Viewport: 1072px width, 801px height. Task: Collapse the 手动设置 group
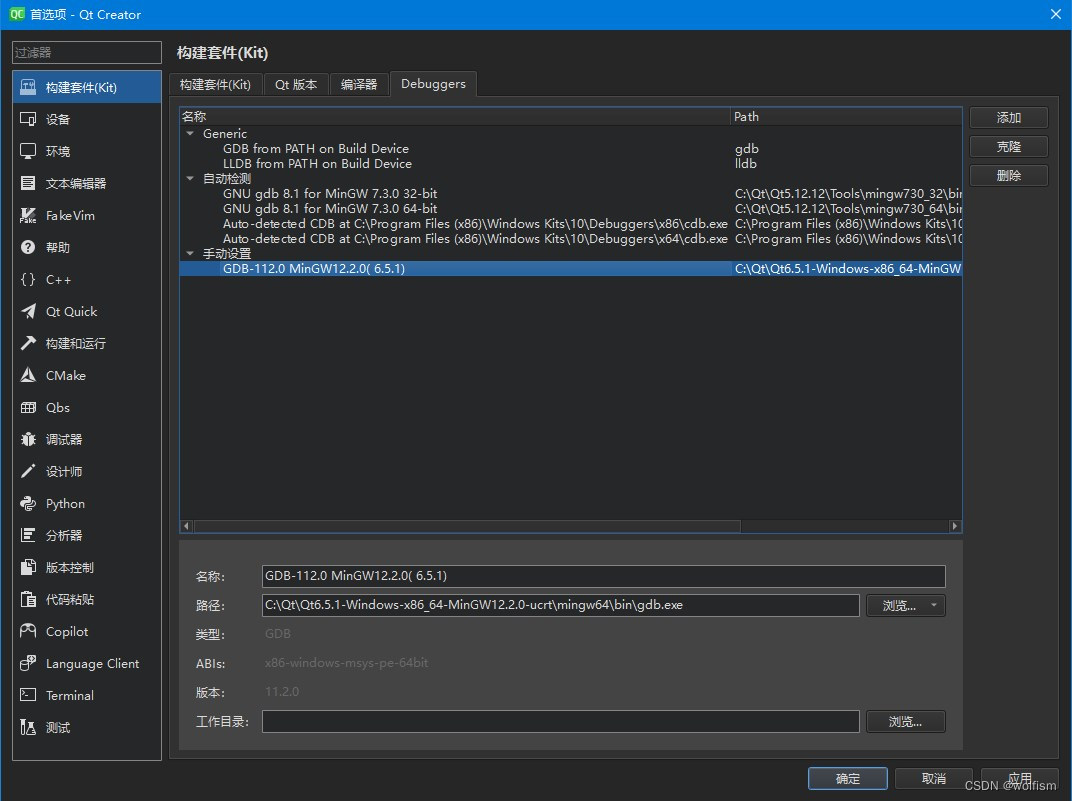click(x=190, y=254)
